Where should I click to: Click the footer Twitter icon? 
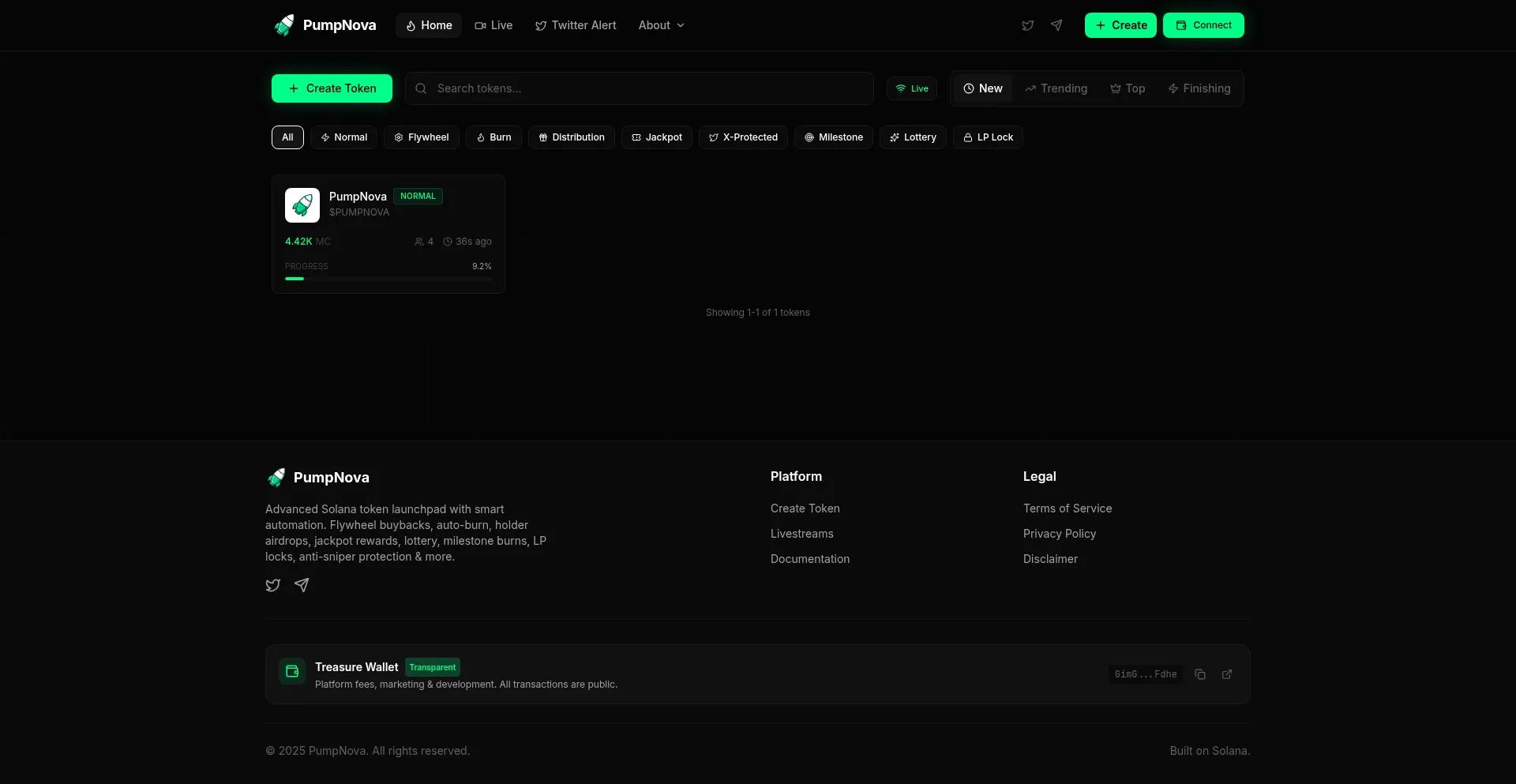(273, 585)
